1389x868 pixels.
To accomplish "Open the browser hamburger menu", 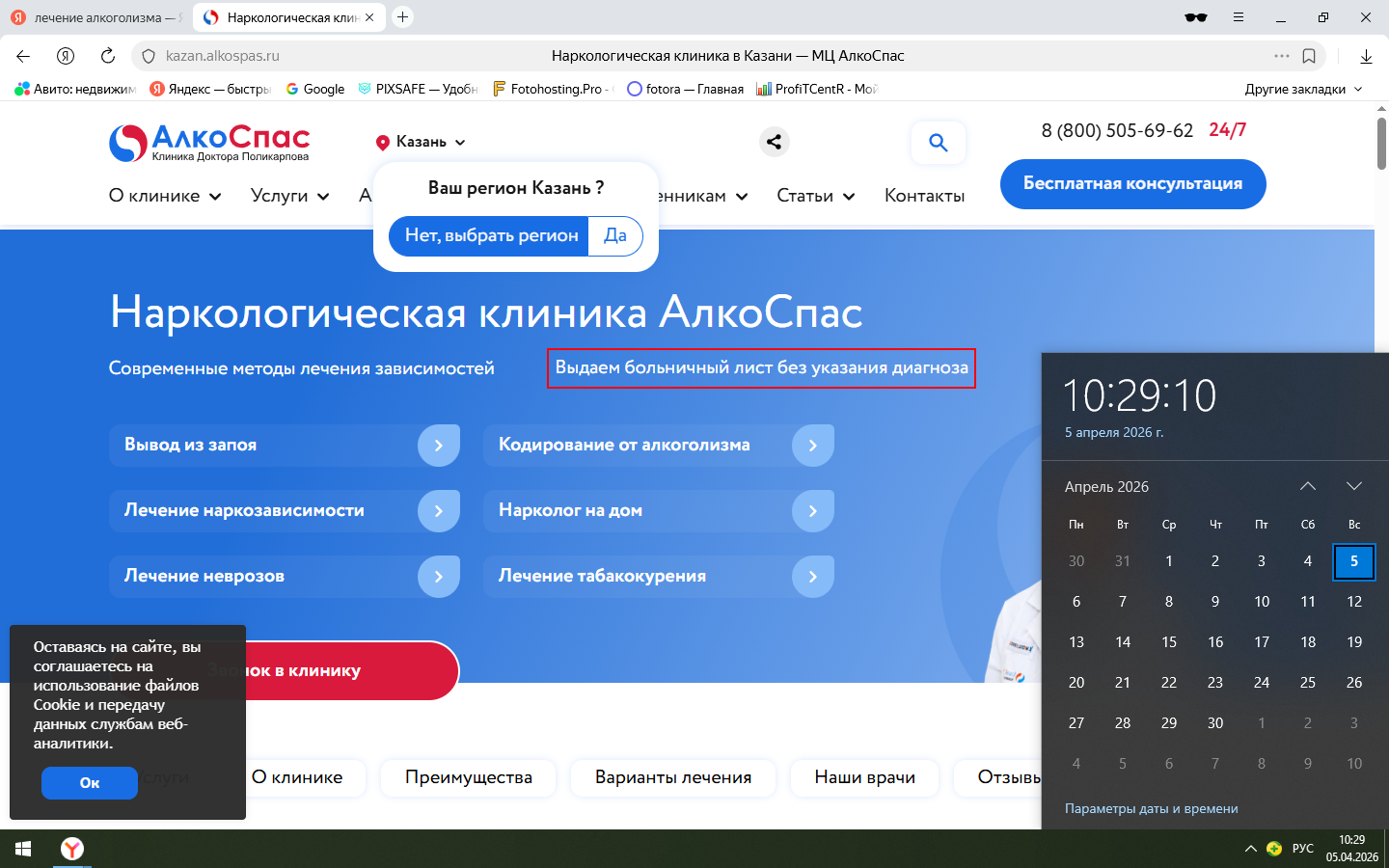I will tap(1239, 17).
